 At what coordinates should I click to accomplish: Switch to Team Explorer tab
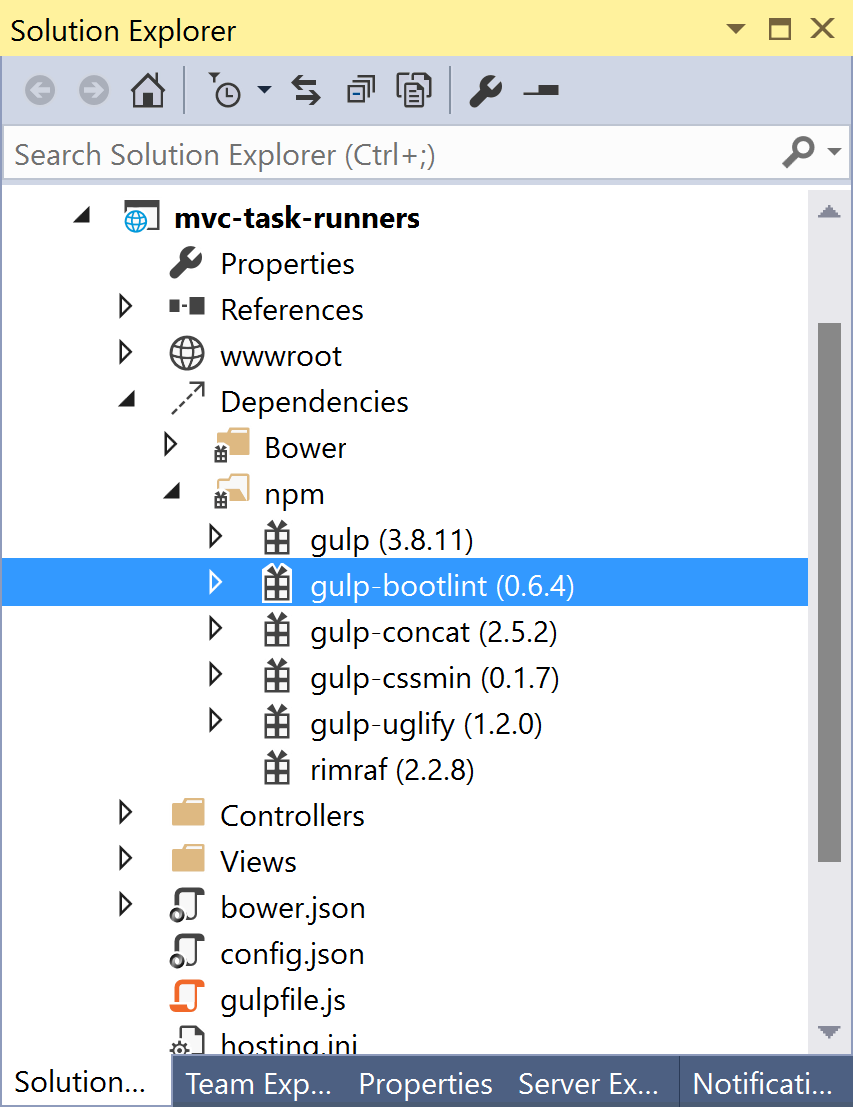click(257, 1084)
